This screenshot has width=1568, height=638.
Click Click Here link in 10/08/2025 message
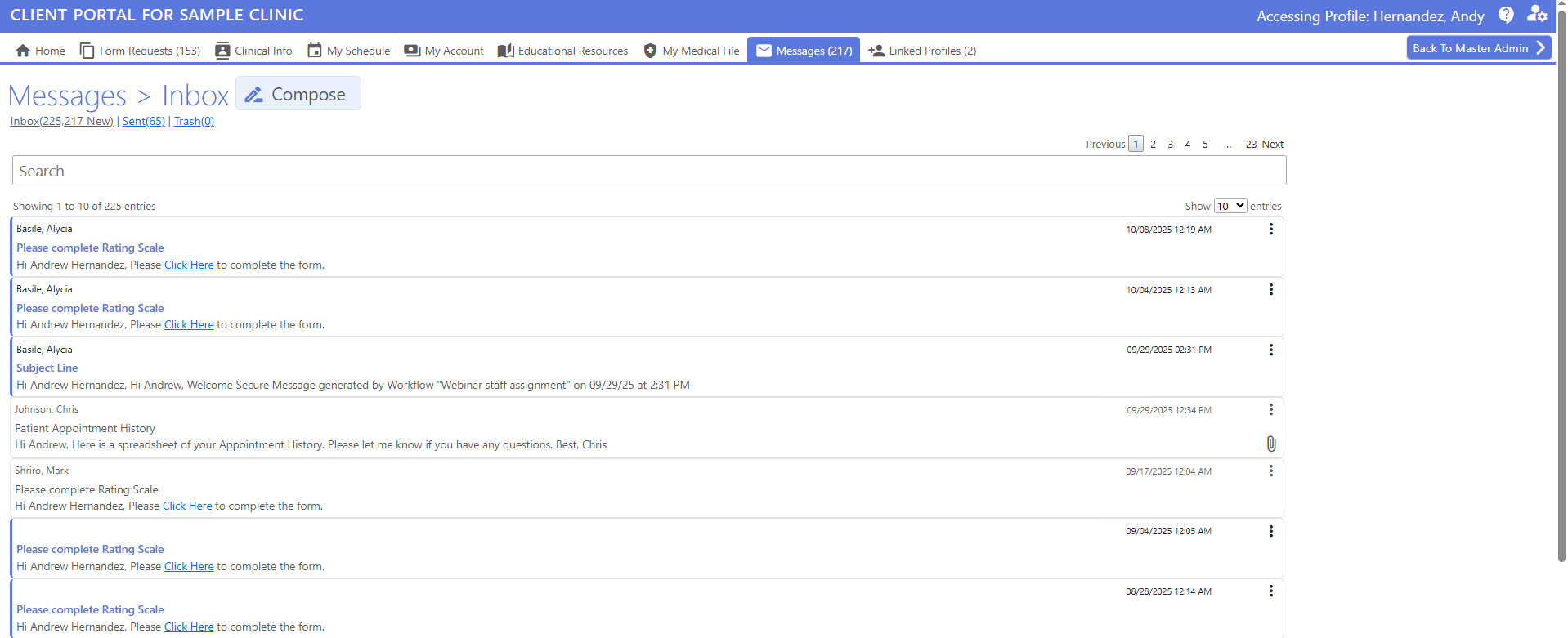point(189,265)
